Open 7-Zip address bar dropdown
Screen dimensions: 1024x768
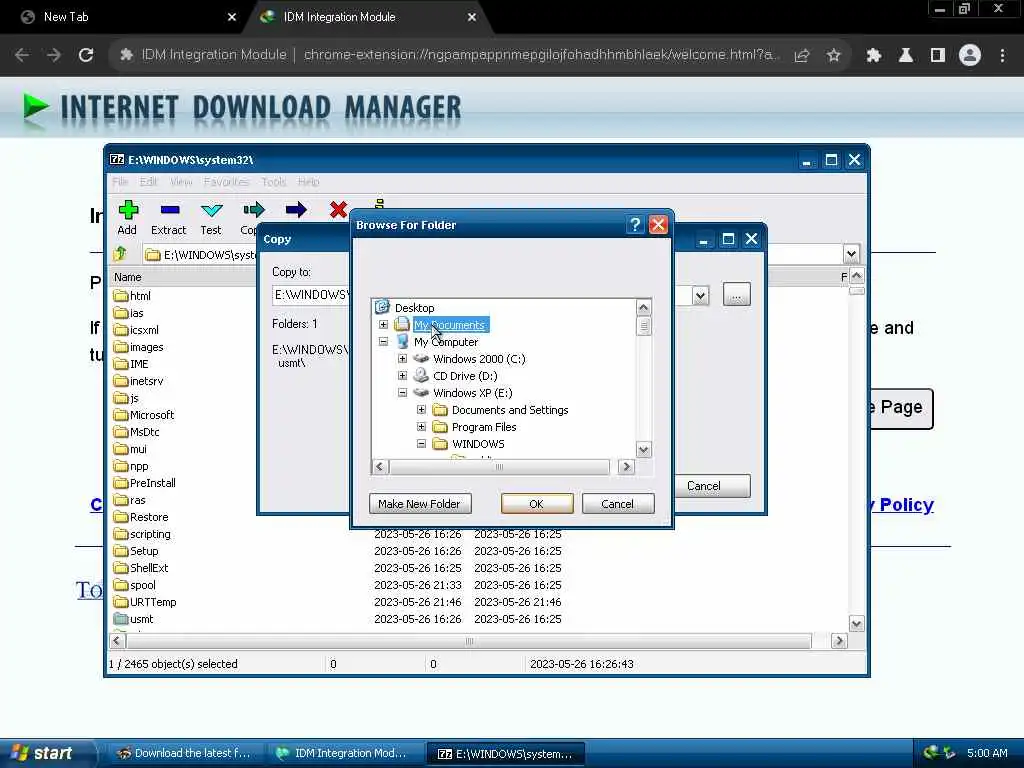[851, 254]
